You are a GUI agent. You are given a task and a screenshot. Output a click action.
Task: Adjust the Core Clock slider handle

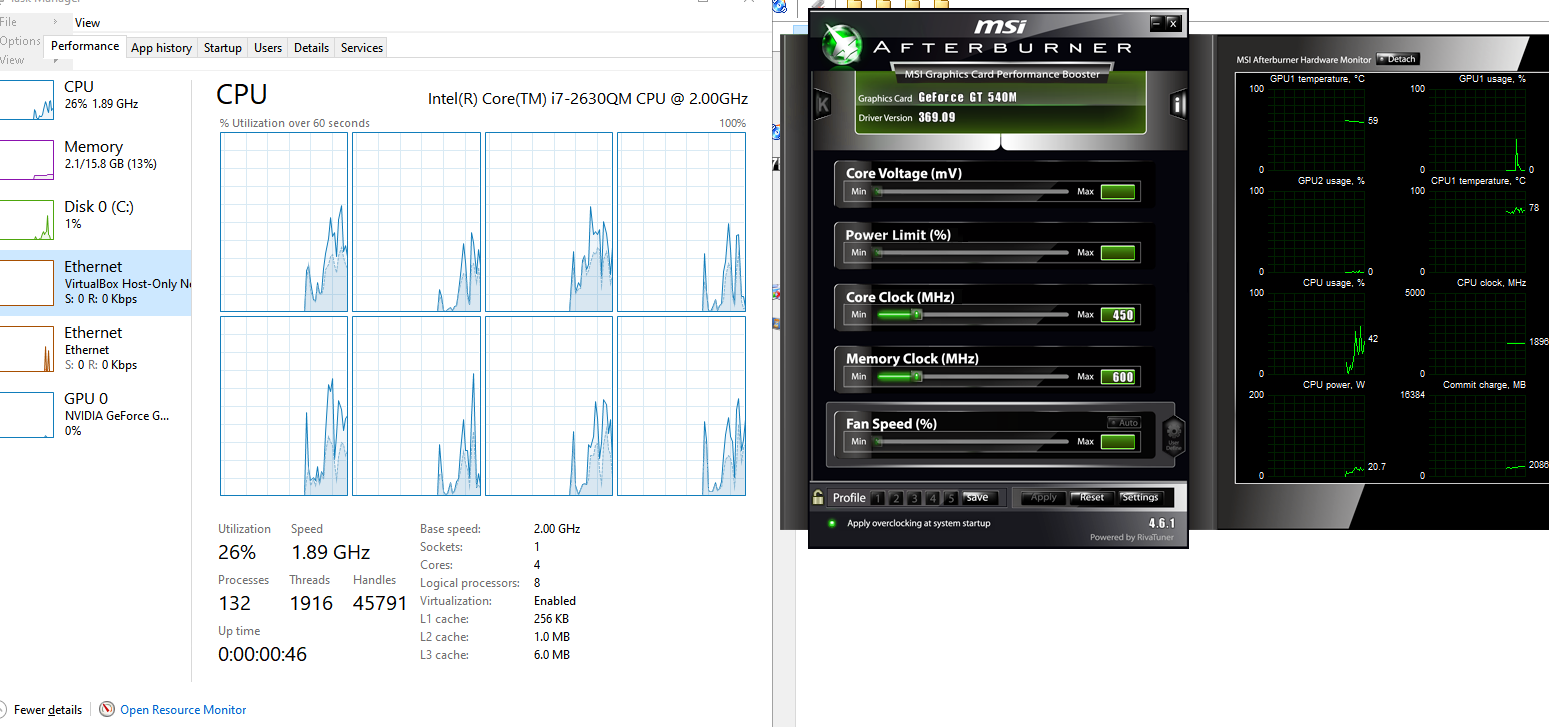click(916, 315)
